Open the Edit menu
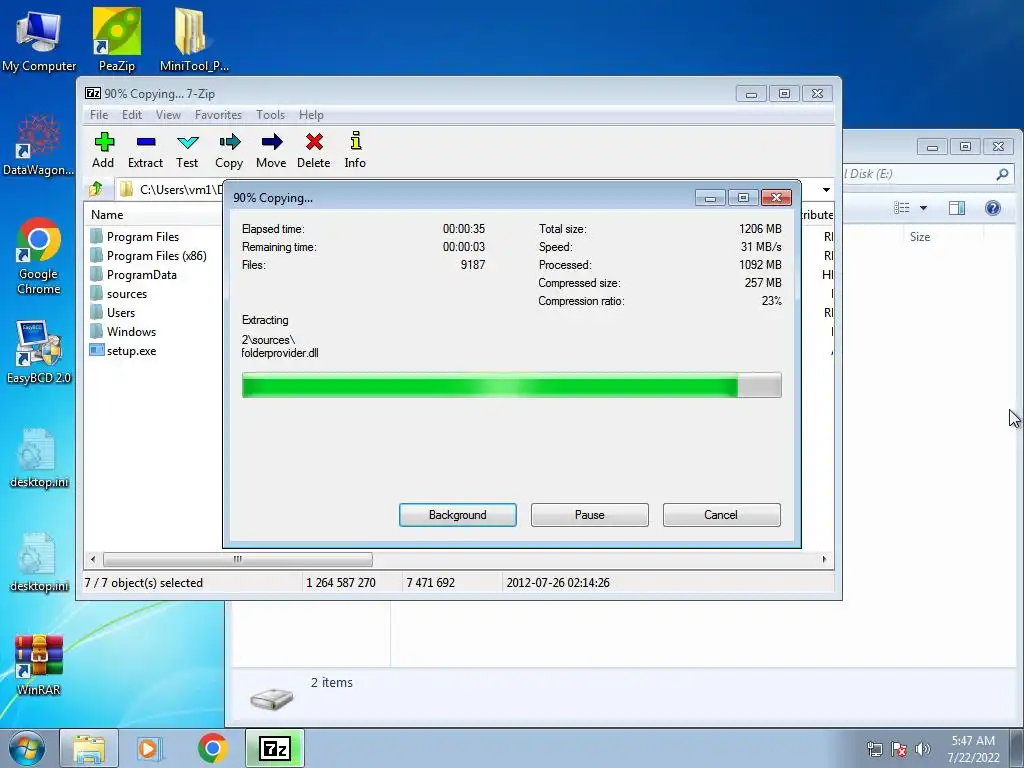 (x=131, y=115)
